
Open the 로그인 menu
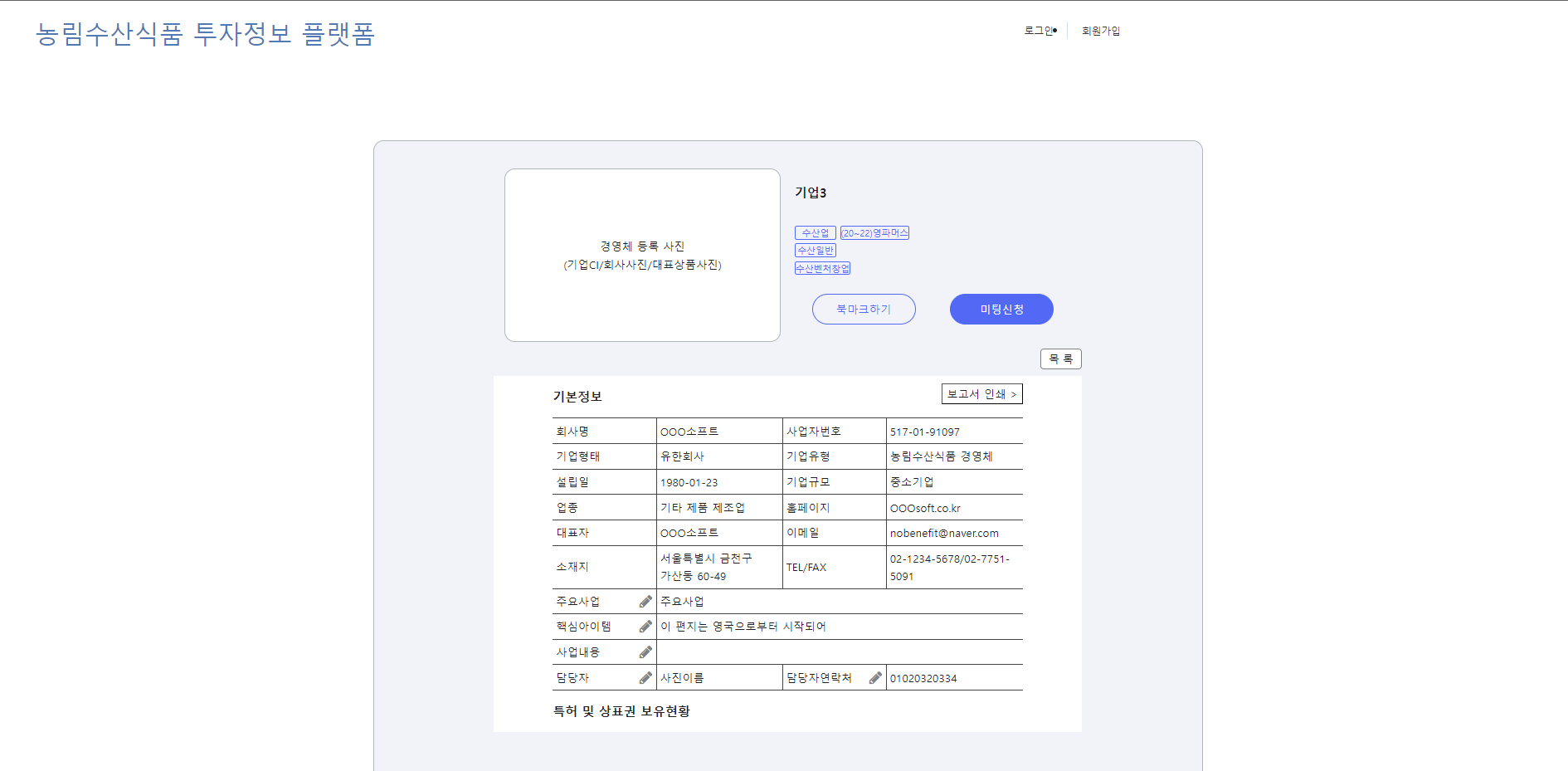(x=1037, y=30)
